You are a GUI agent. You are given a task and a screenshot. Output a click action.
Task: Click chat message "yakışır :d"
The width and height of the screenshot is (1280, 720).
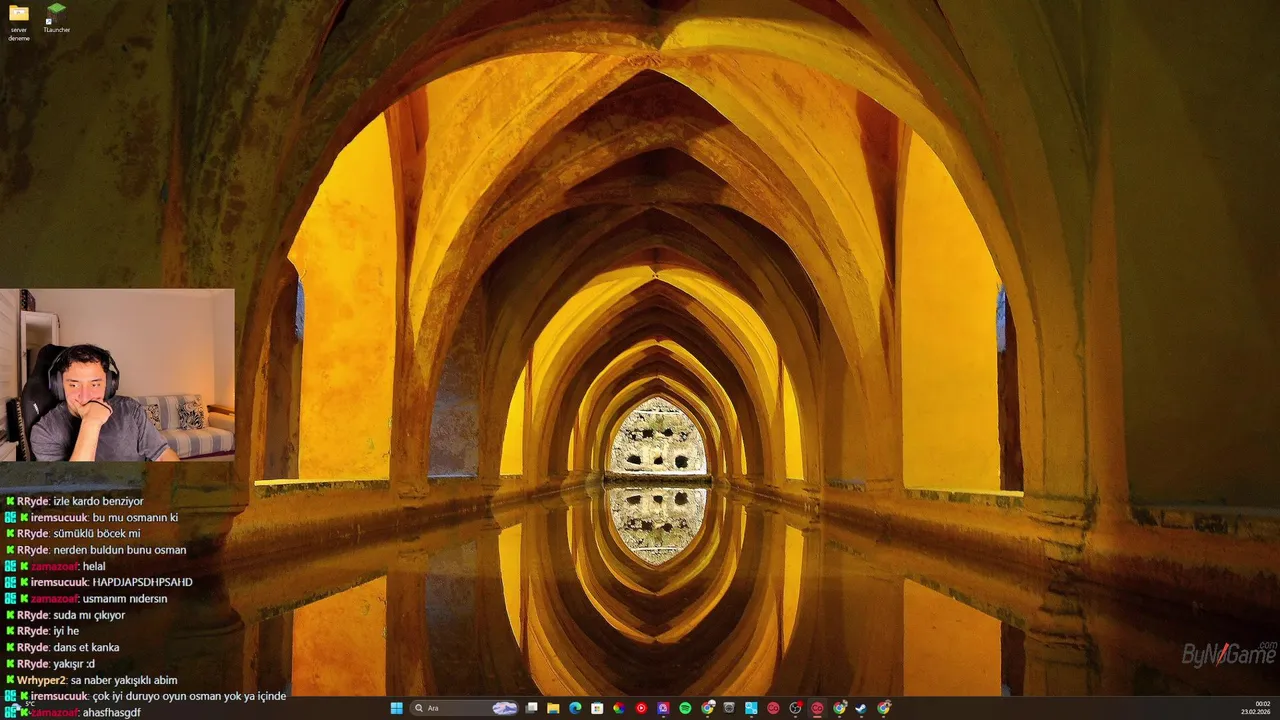pyautogui.click(x=74, y=663)
